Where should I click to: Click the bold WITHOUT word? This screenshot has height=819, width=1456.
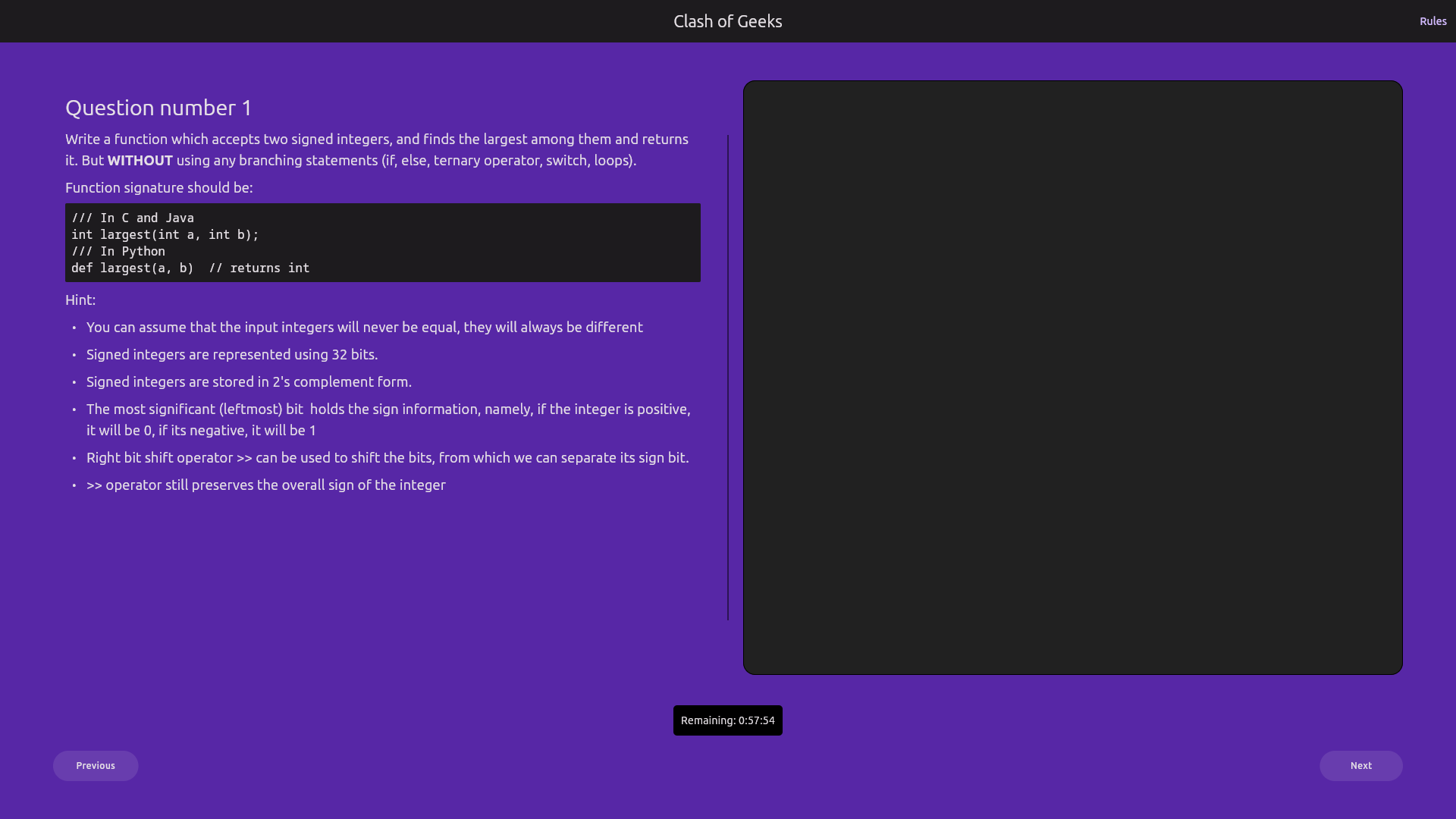[x=140, y=161]
